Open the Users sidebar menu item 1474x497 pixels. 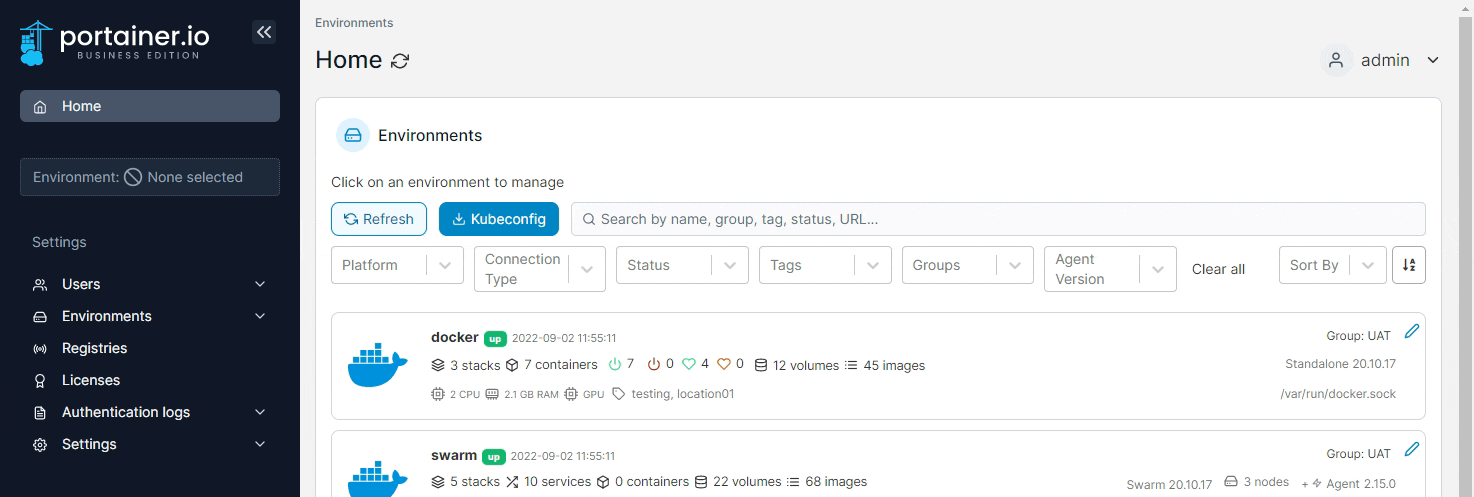[x=150, y=284]
